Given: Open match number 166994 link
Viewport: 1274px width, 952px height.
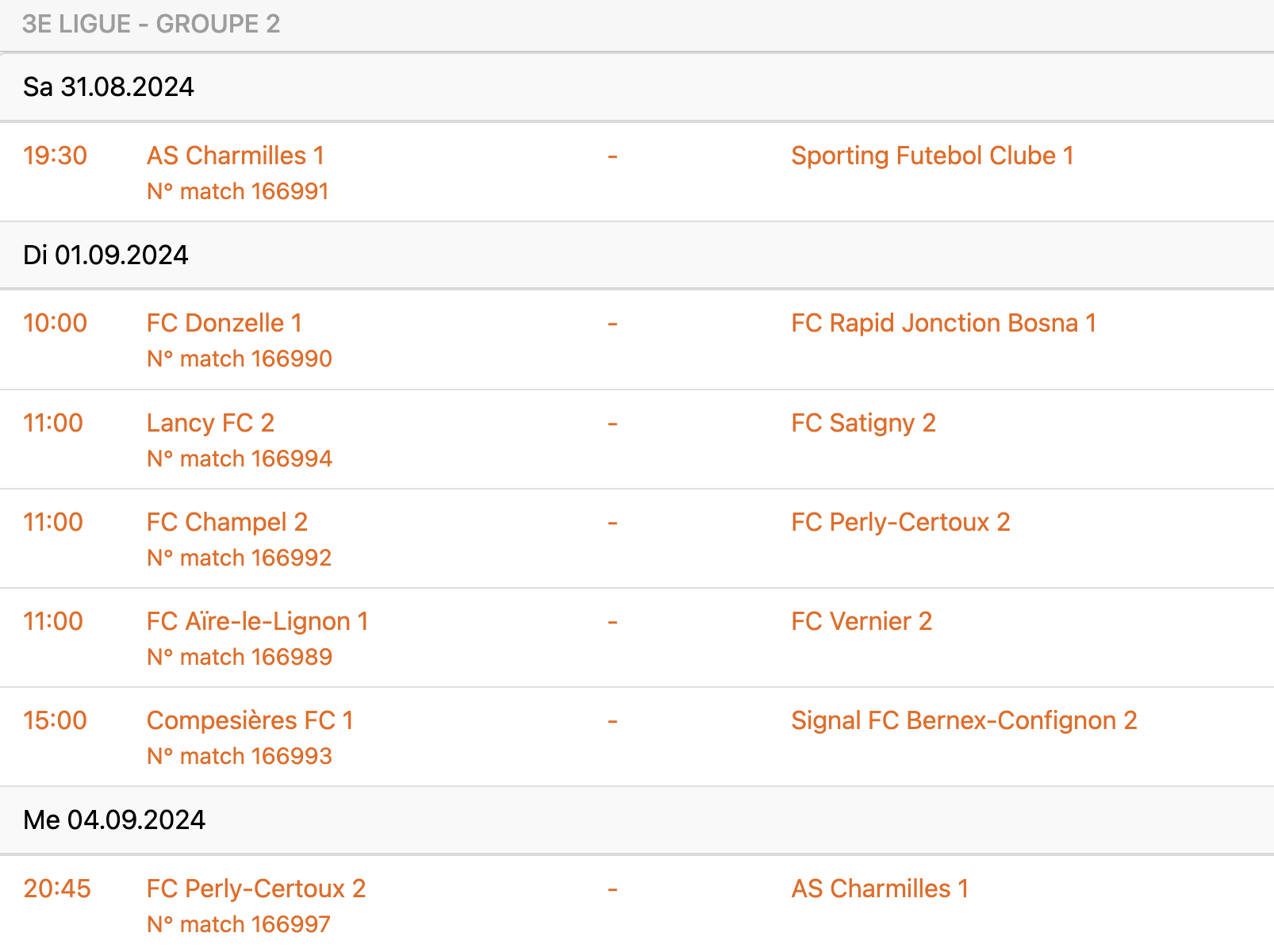Looking at the screenshot, I should pos(240,459).
